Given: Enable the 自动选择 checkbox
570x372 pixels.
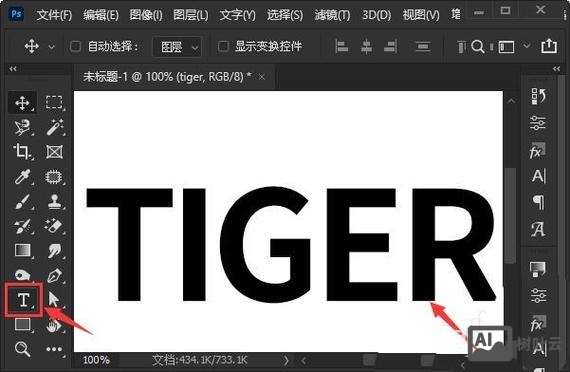Looking at the screenshot, I should coord(75,46).
